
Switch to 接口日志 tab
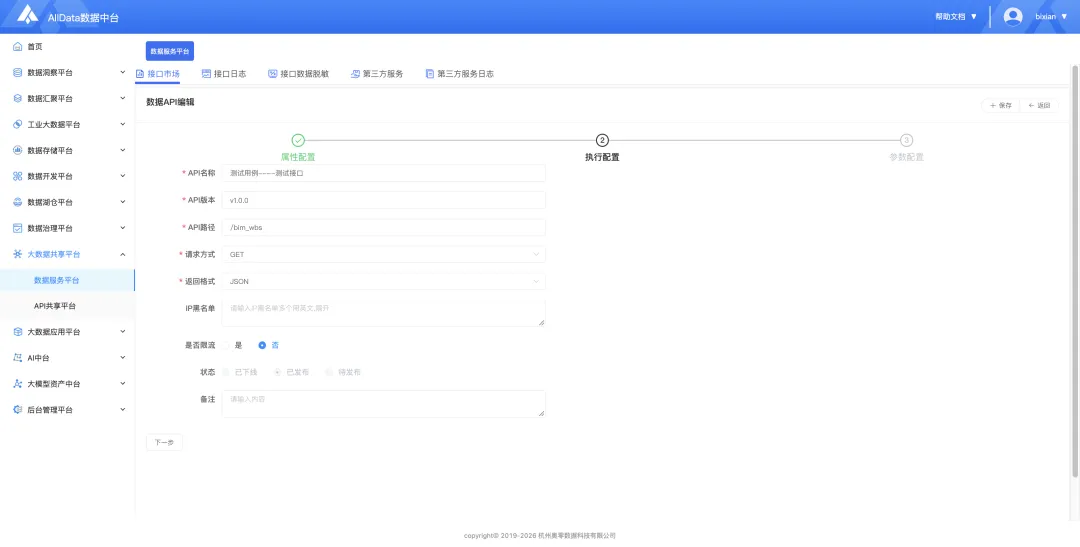click(224, 74)
